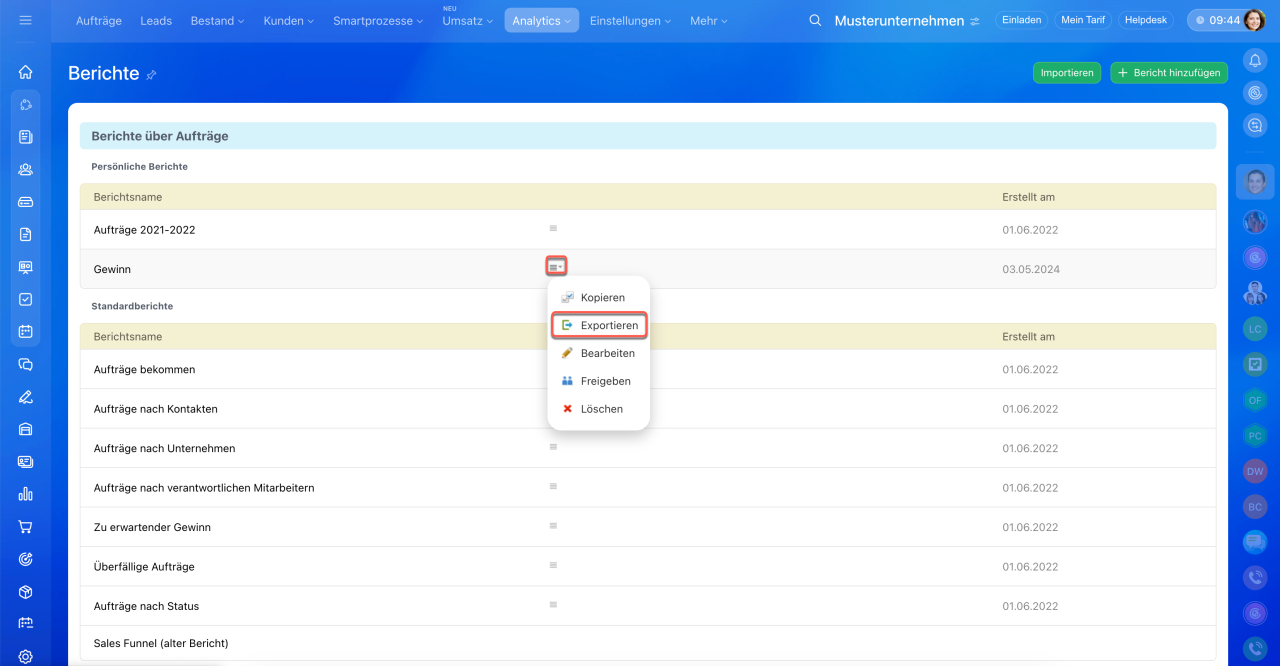The image size is (1280, 666).
Task: Toggle the company switcher next to Musterunternehmen
Action: click(975, 21)
